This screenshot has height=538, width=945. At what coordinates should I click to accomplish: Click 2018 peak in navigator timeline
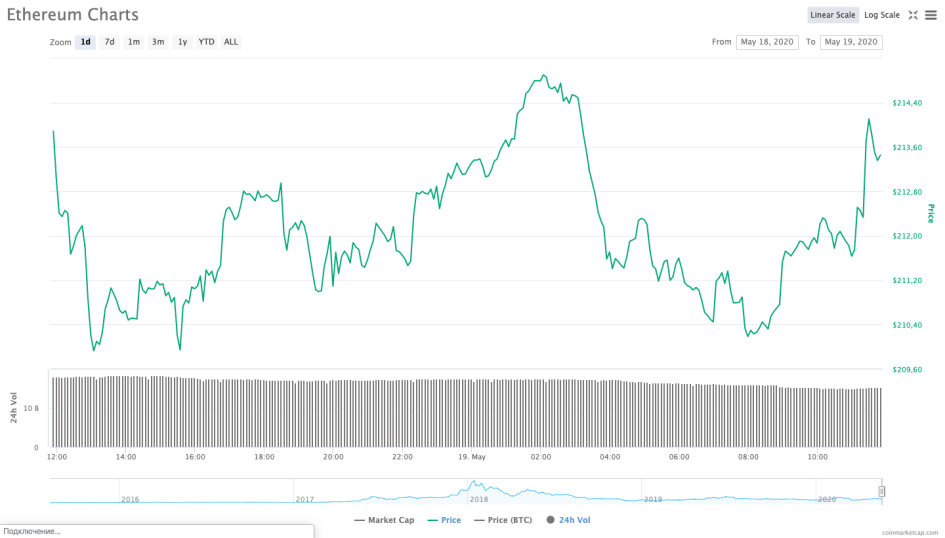475,483
